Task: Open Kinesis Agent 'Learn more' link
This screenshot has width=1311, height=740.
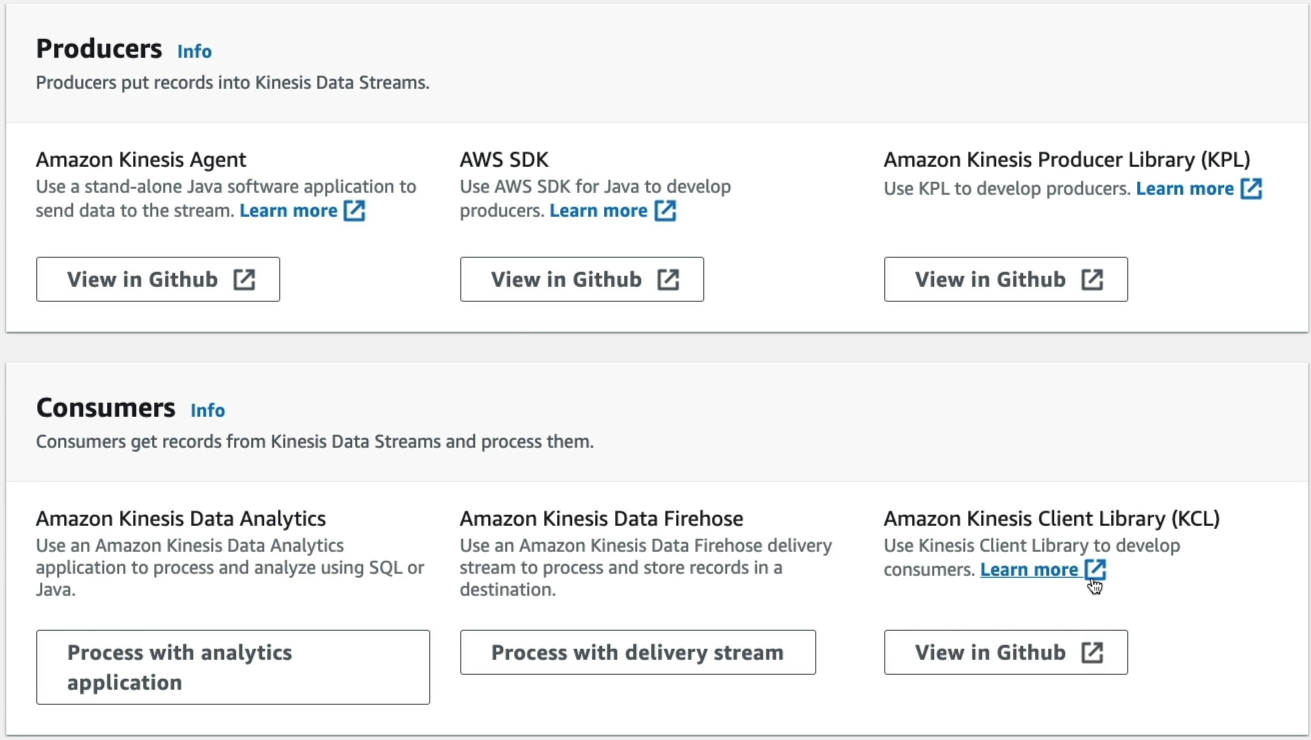Action: (x=288, y=211)
